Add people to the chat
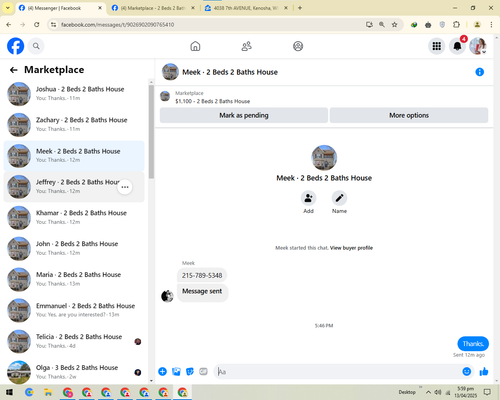 click(x=309, y=198)
